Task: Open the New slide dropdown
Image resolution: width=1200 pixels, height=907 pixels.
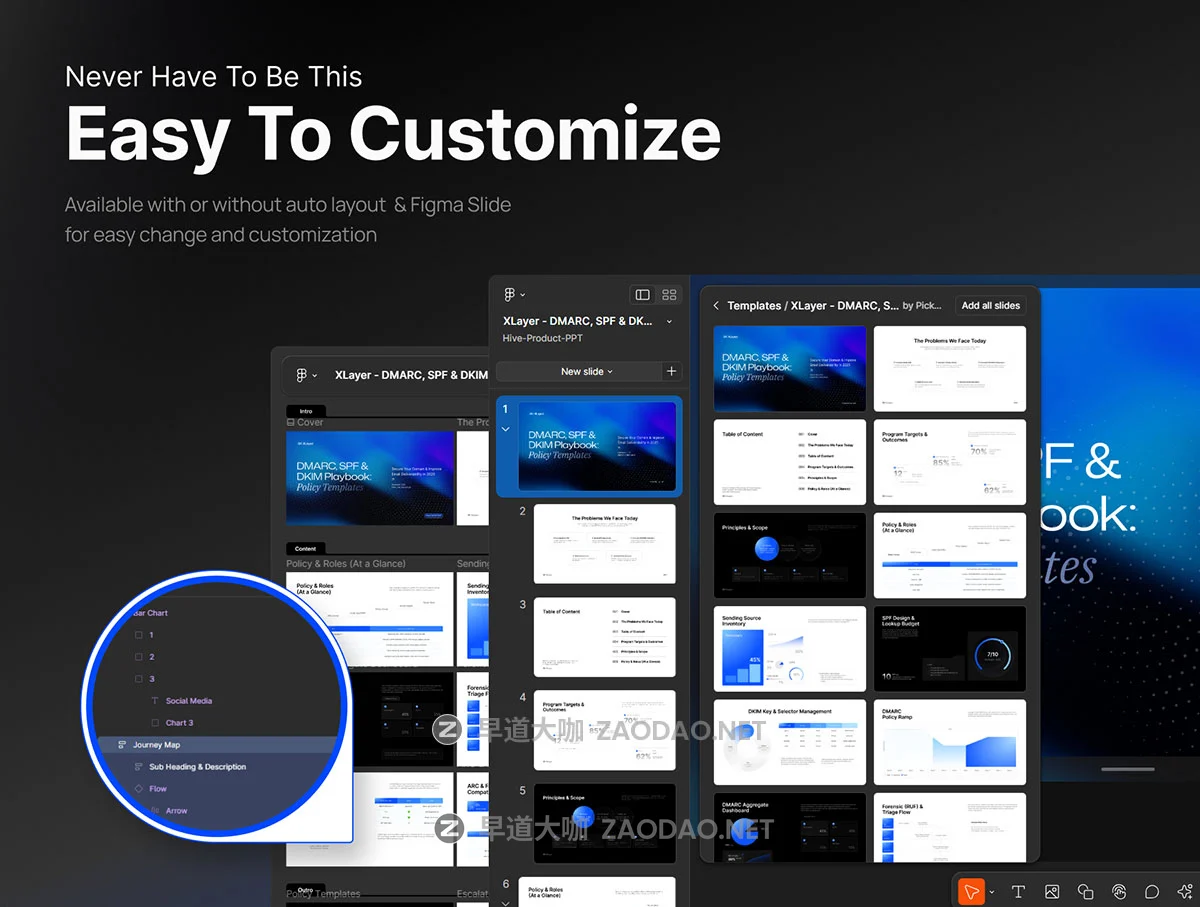Action: 586,371
